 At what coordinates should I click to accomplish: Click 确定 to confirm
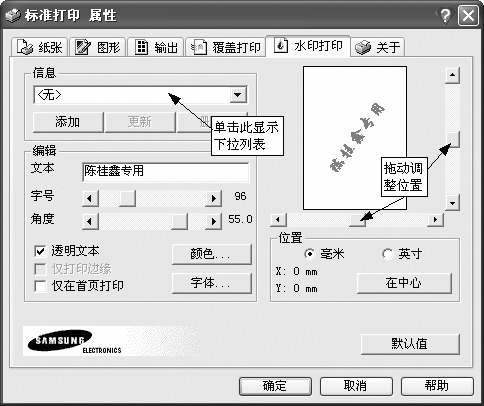tap(275, 386)
